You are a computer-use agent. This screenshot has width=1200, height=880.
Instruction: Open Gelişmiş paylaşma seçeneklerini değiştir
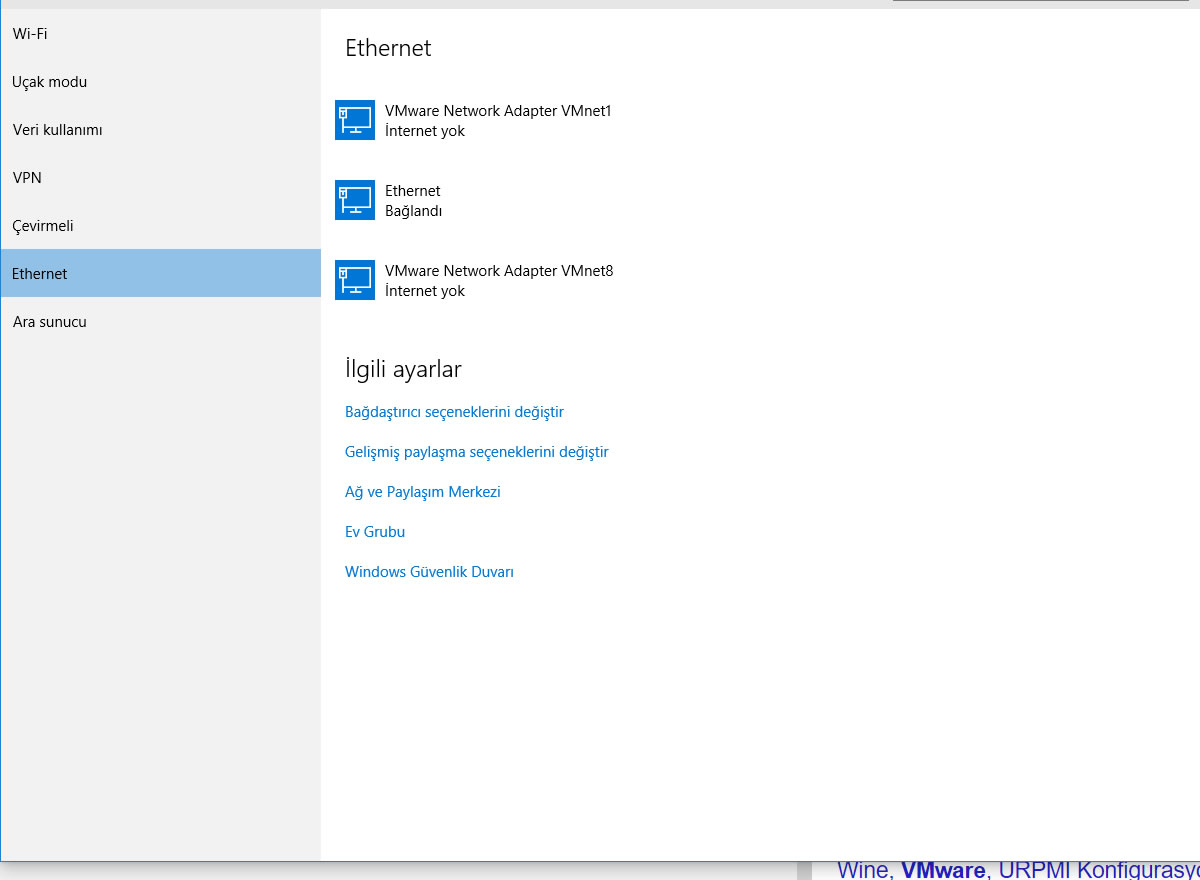[476, 452]
